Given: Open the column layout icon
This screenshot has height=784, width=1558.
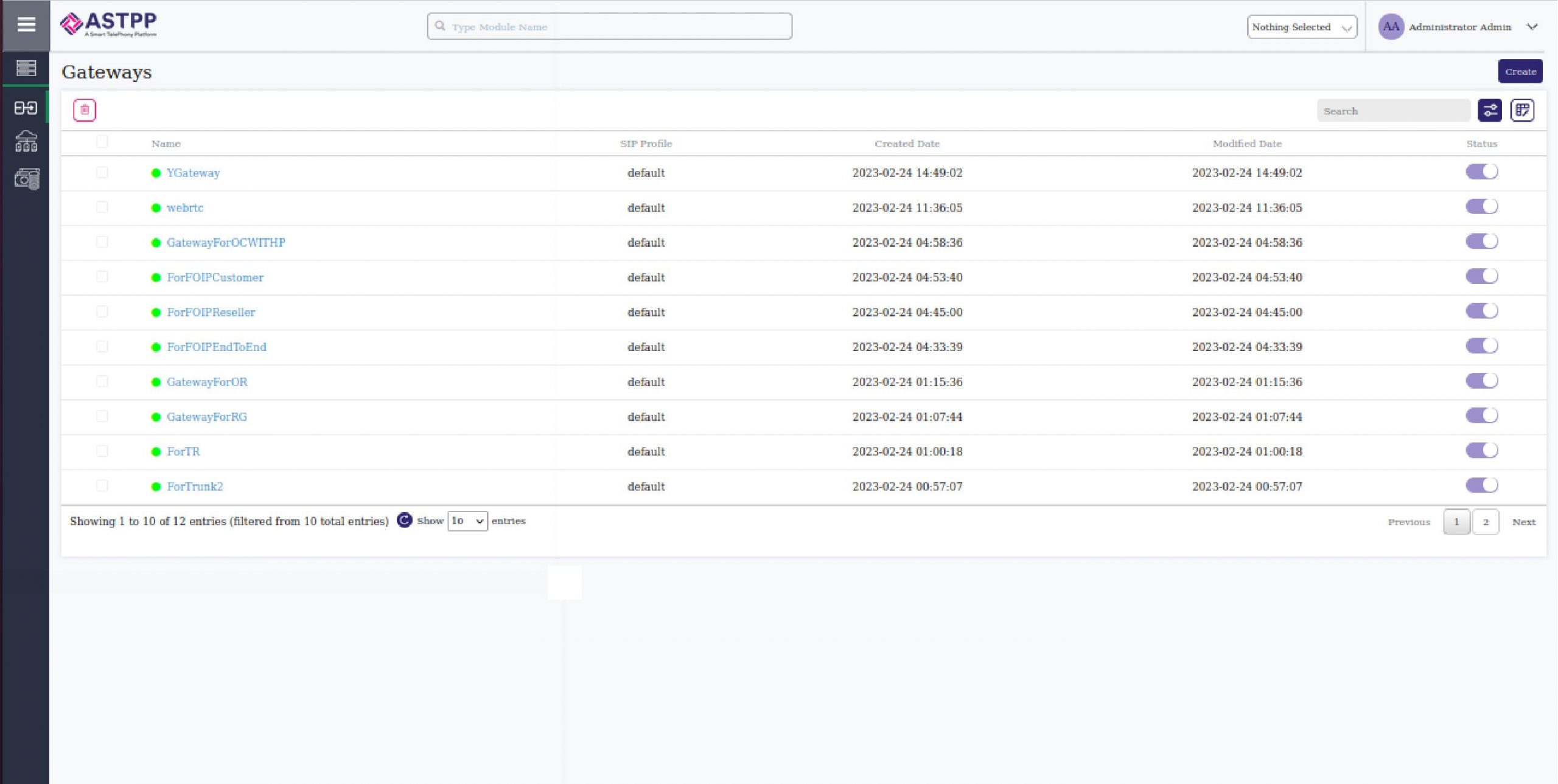Looking at the screenshot, I should pyautogui.click(x=1523, y=111).
